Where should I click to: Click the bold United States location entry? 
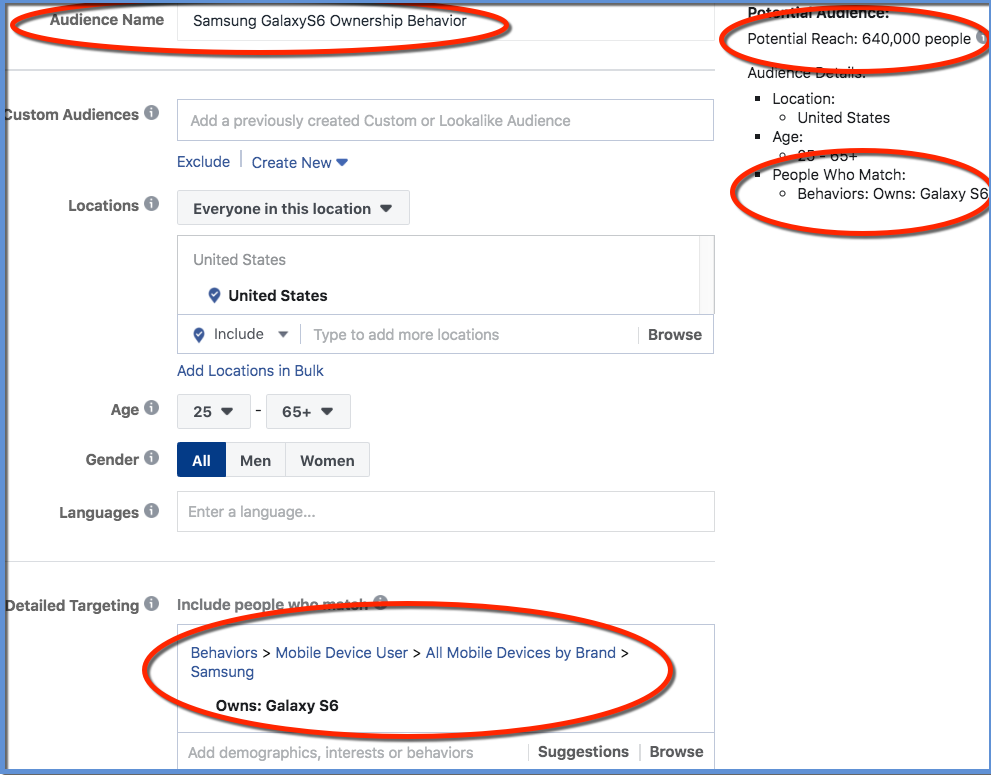point(277,295)
